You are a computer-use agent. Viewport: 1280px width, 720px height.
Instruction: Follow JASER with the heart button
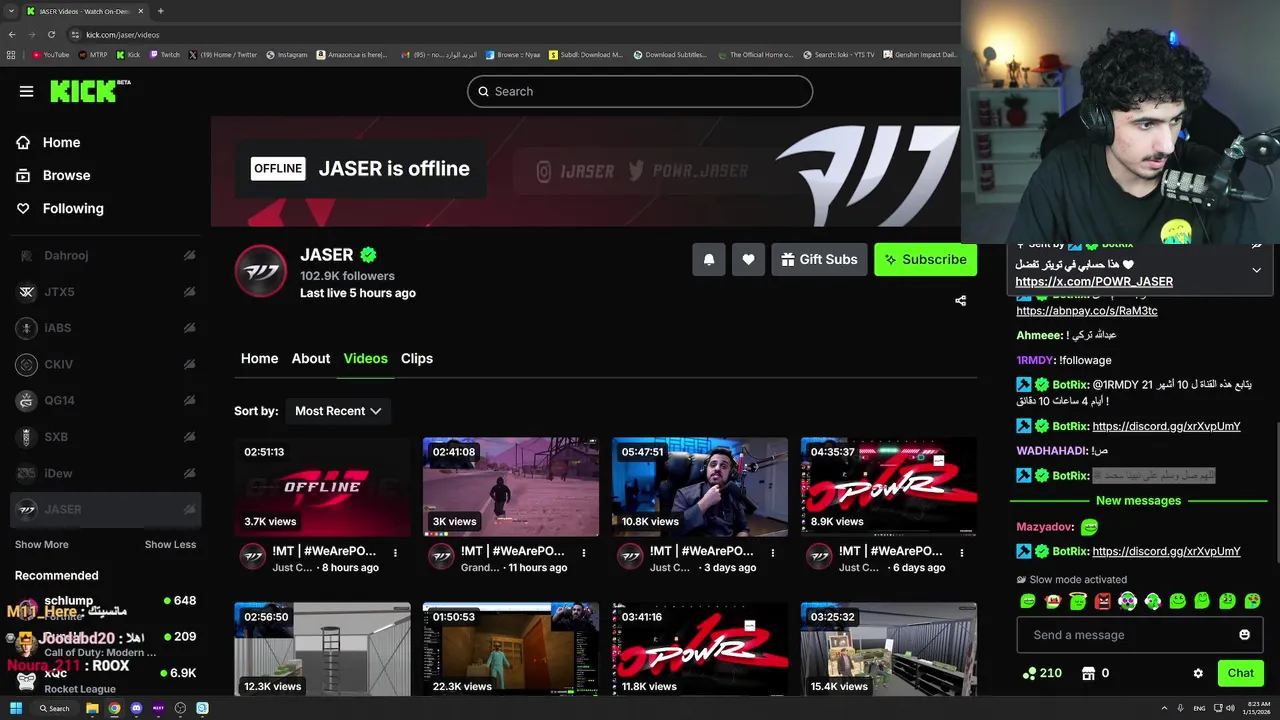pos(748,259)
